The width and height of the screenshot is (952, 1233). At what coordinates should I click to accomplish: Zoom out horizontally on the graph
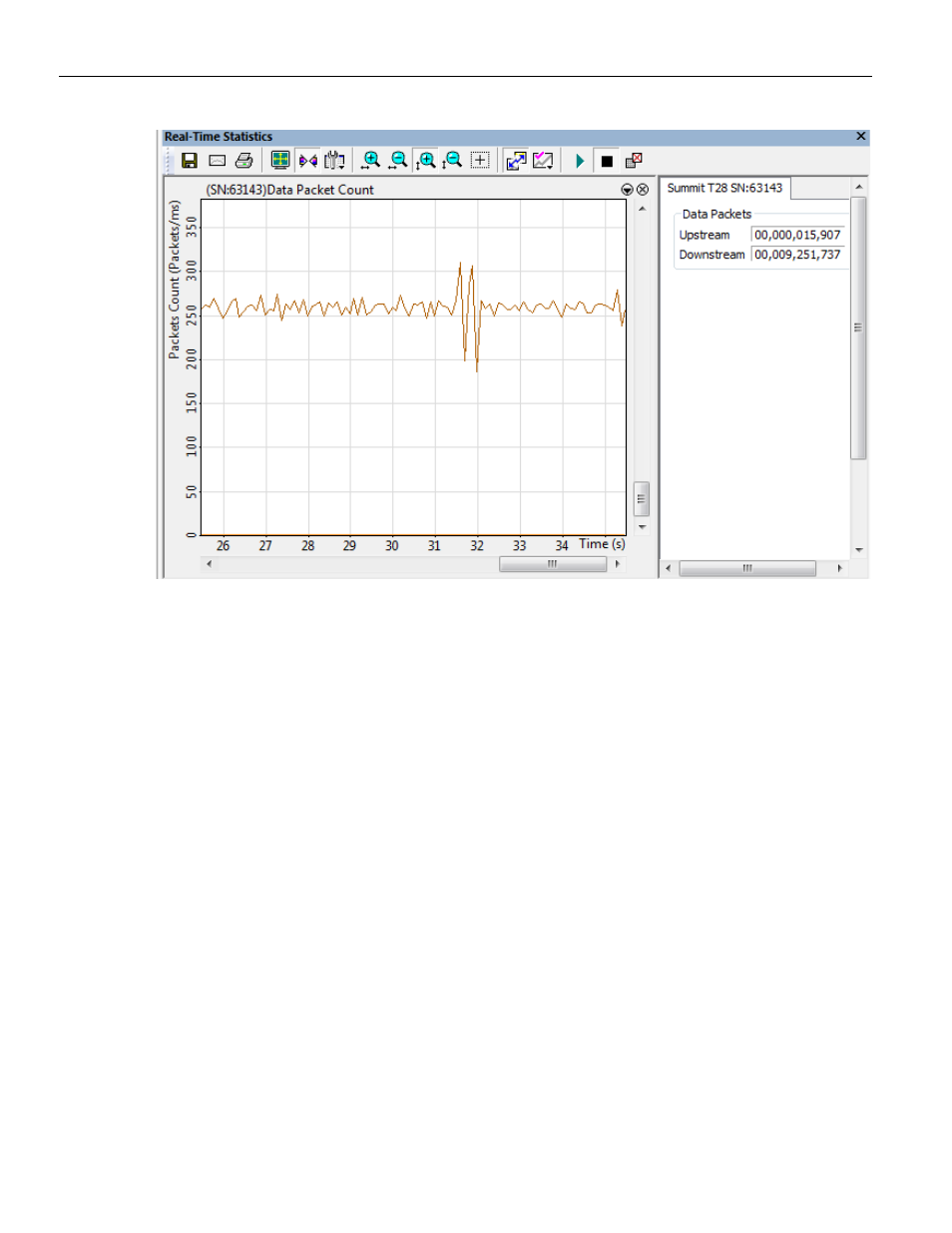pos(398,161)
